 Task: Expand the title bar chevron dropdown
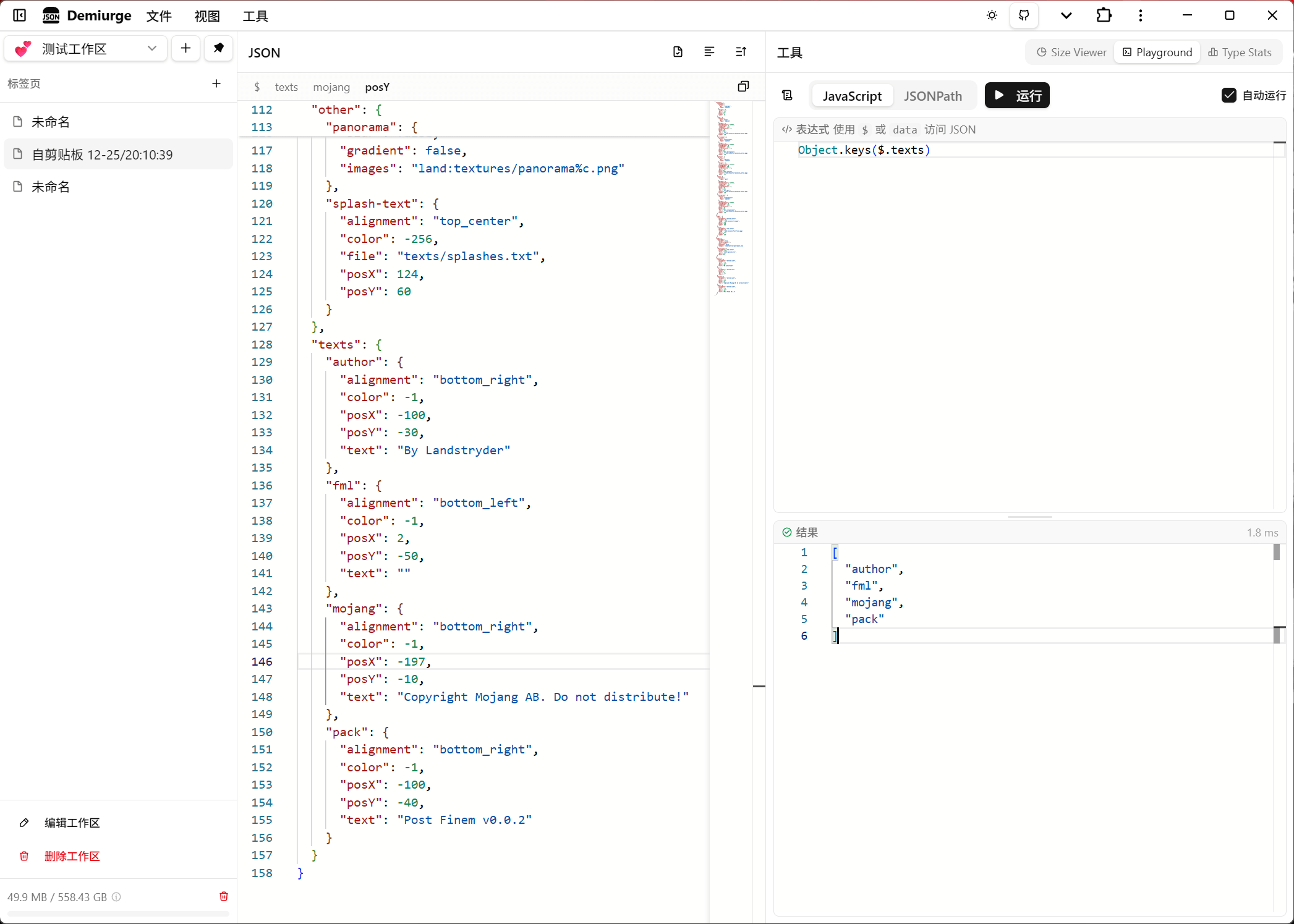[1066, 15]
